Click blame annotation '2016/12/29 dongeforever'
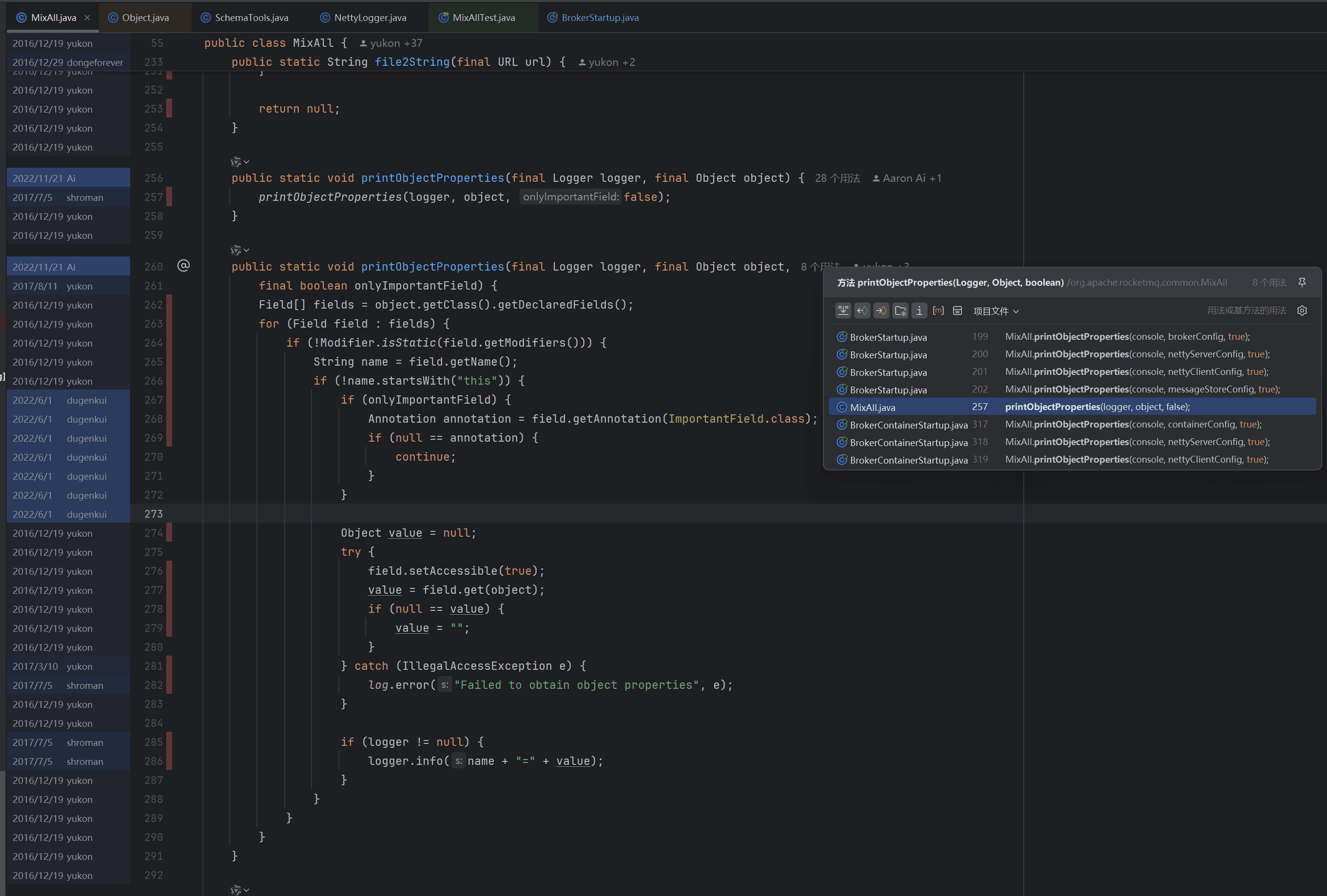The image size is (1327, 896). click(x=69, y=62)
